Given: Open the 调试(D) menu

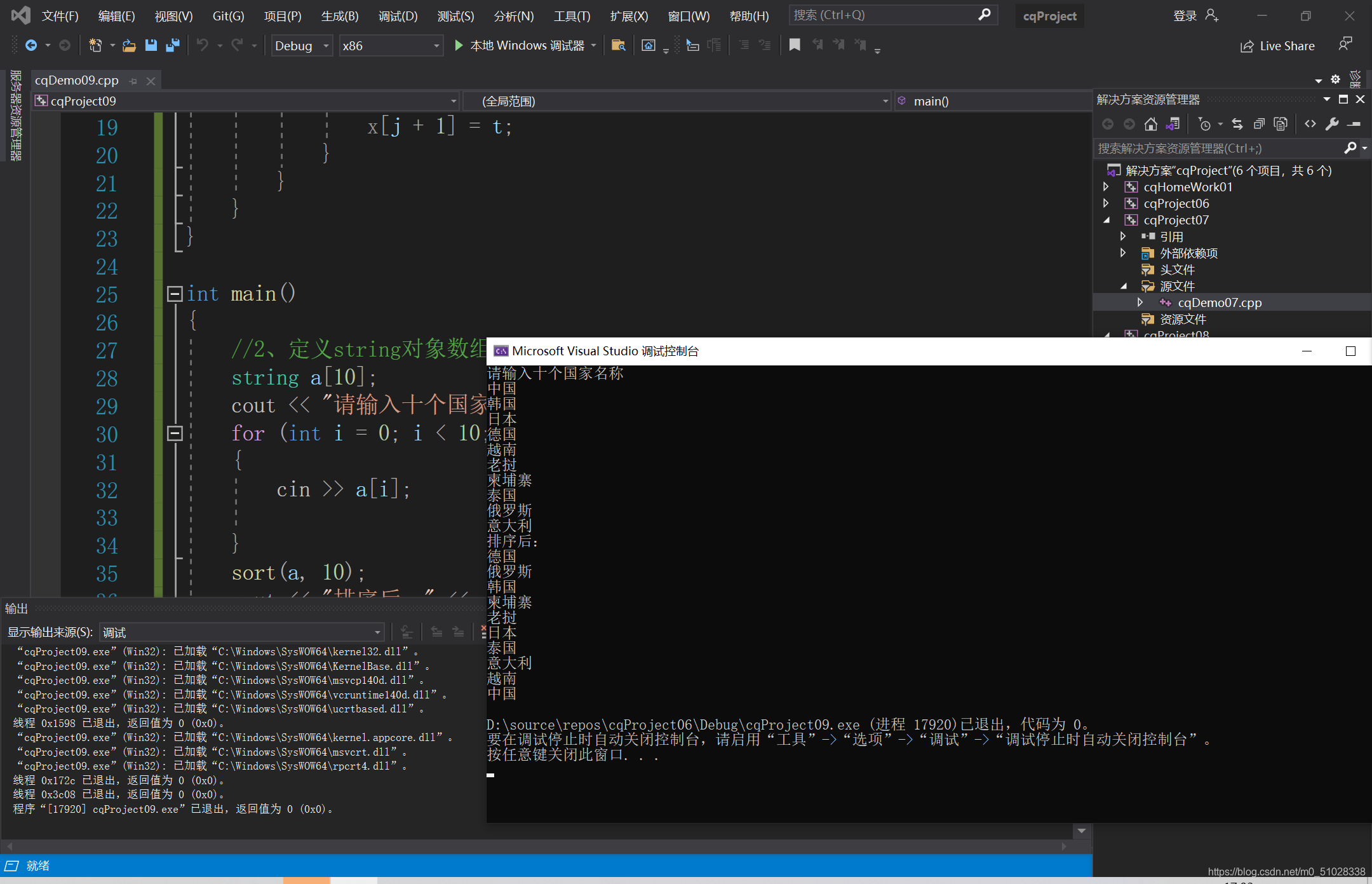Looking at the screenshot, I should click(x=398, y=16).
